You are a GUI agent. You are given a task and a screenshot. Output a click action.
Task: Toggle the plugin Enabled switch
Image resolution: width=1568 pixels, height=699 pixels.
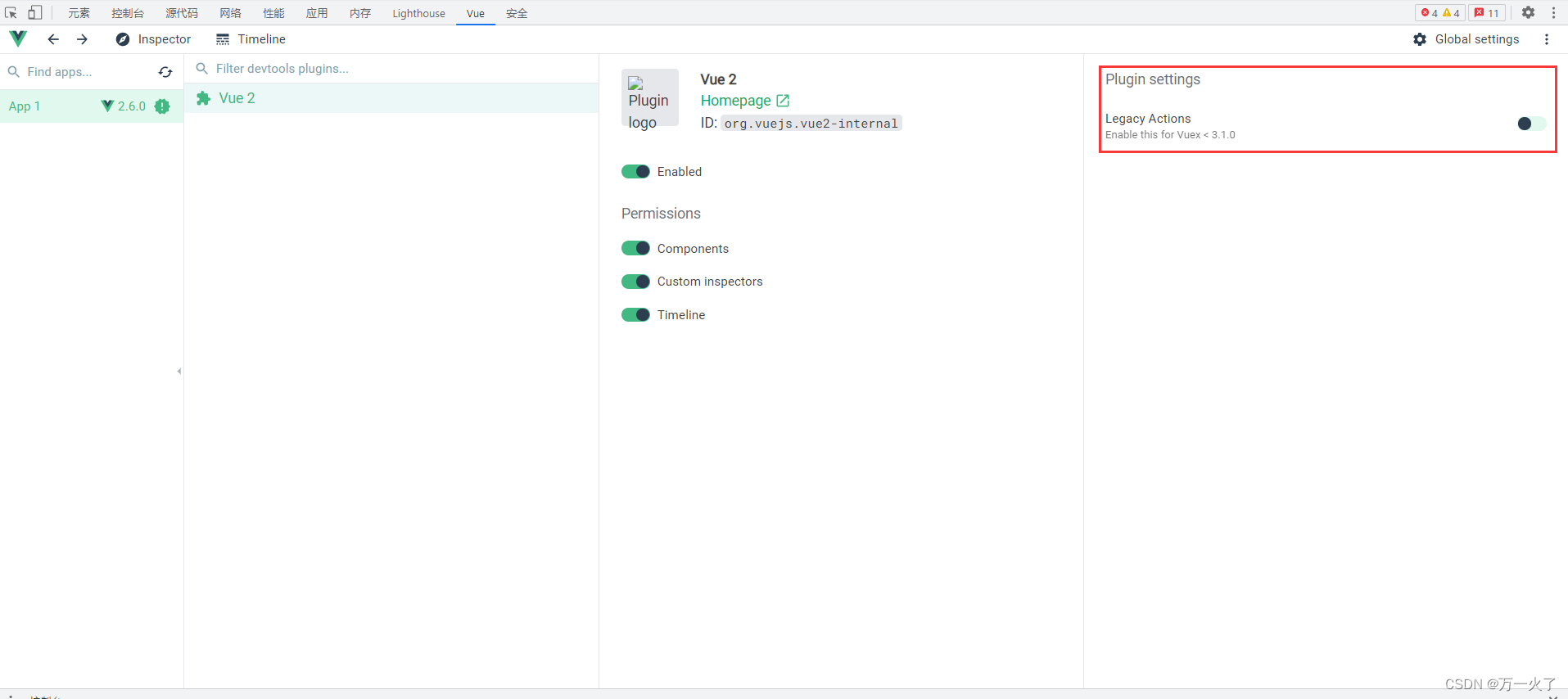[635, 171]
